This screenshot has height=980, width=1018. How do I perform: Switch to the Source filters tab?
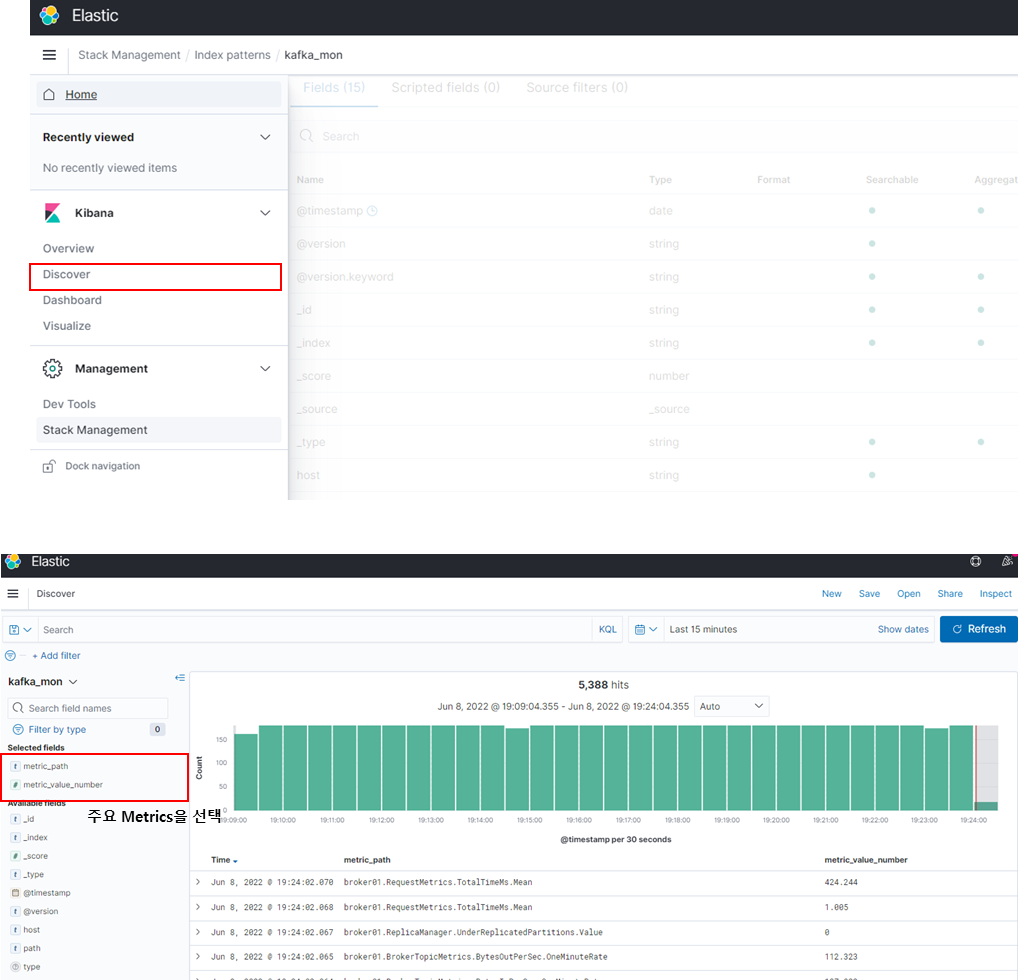(x=577, y=87)
